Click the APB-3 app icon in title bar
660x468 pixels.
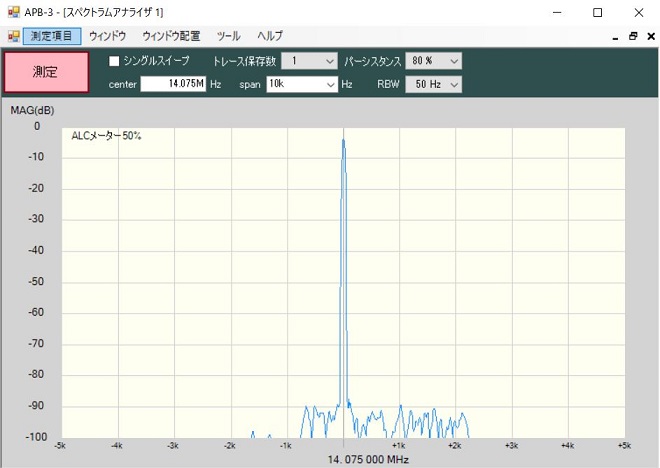point(13,12)
